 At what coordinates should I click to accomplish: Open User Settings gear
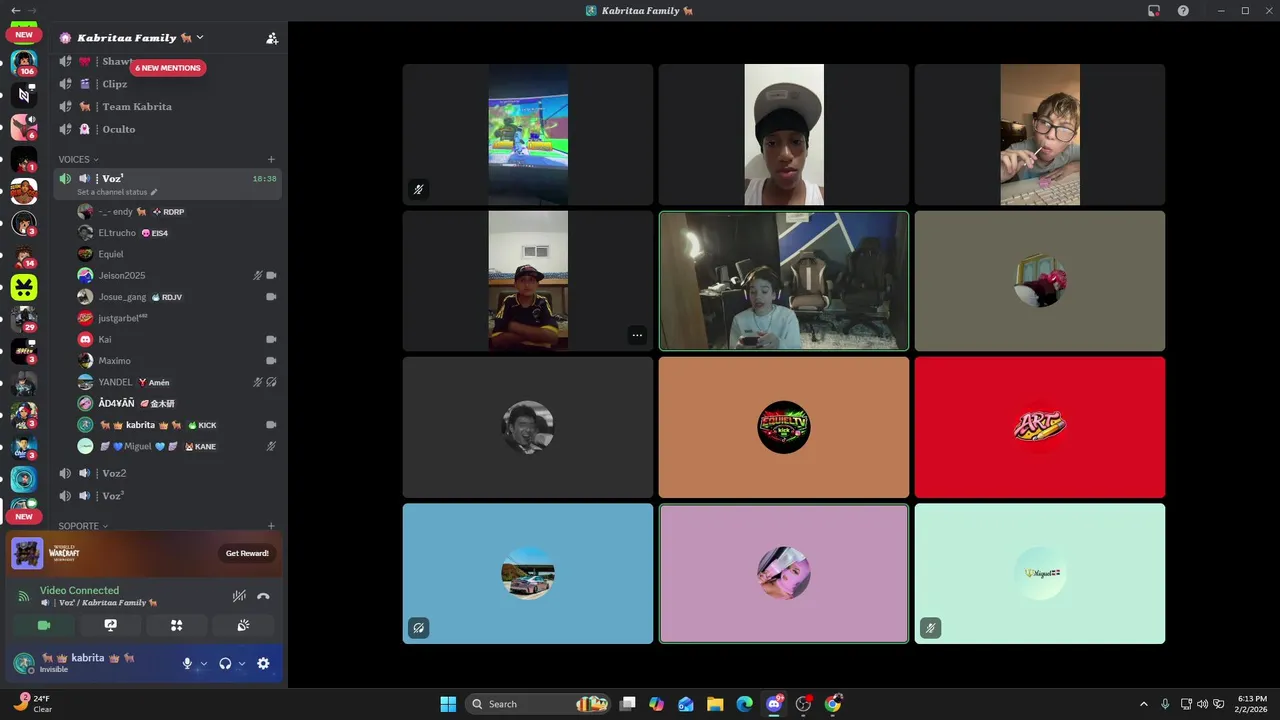[x=263, y=663]
